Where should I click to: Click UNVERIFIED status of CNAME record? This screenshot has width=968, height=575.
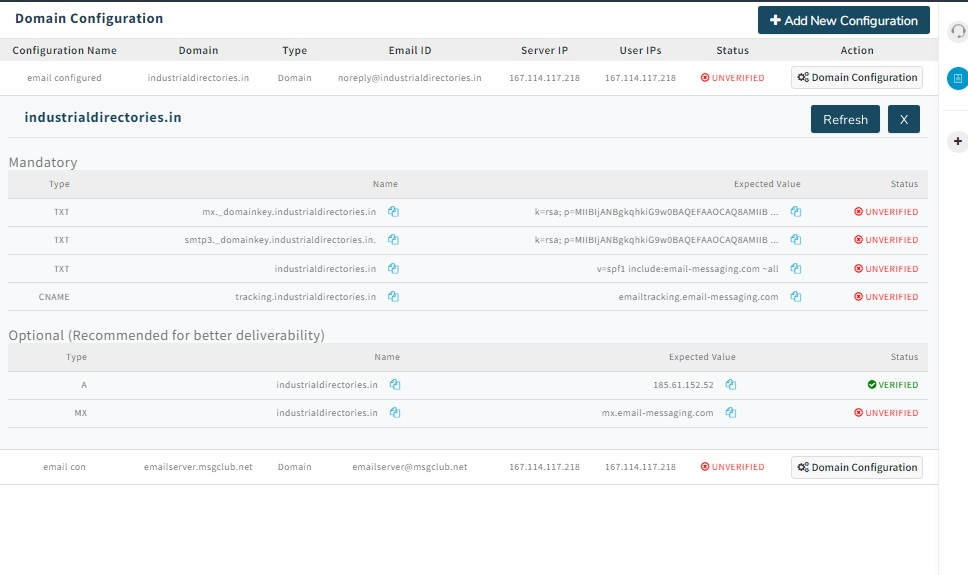886,296
